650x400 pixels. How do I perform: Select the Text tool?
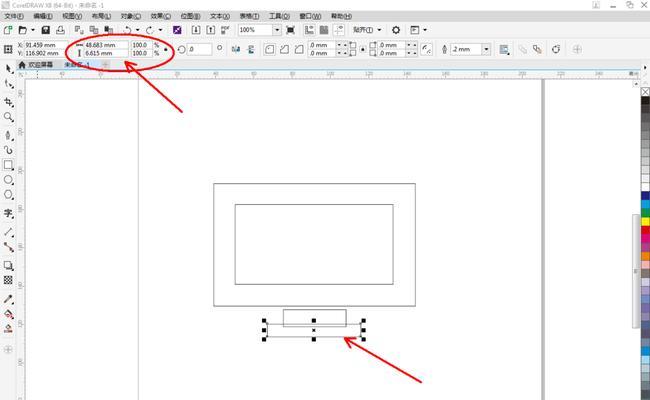coord(9,213)
